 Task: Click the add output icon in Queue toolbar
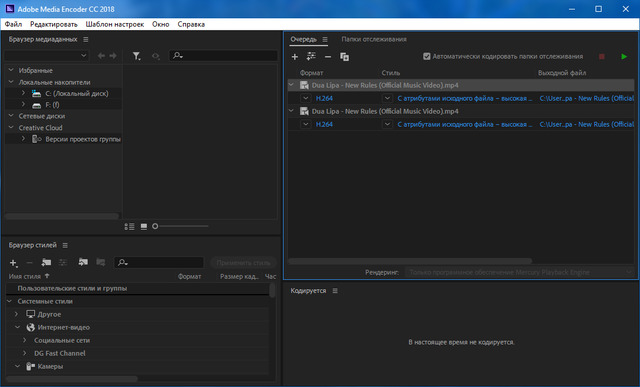click(311, 56)
